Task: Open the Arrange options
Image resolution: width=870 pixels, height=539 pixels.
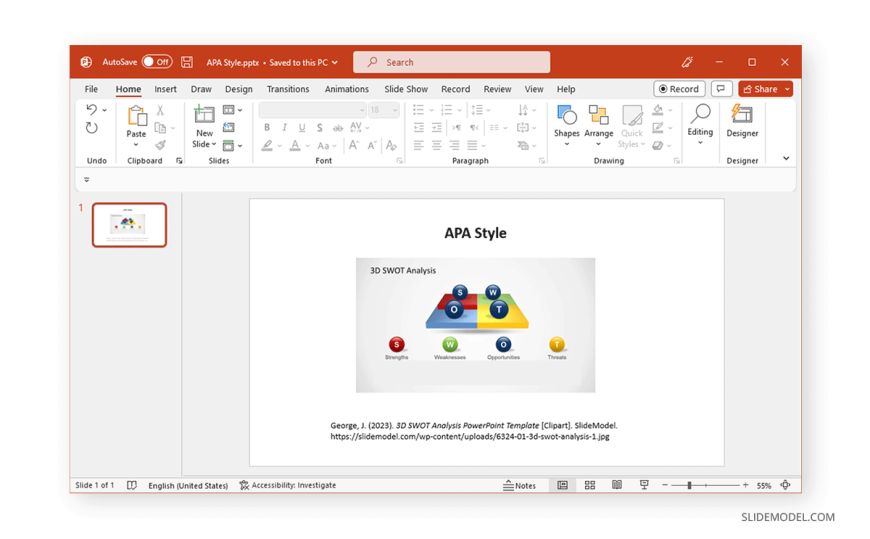Action: coord(598,120)
